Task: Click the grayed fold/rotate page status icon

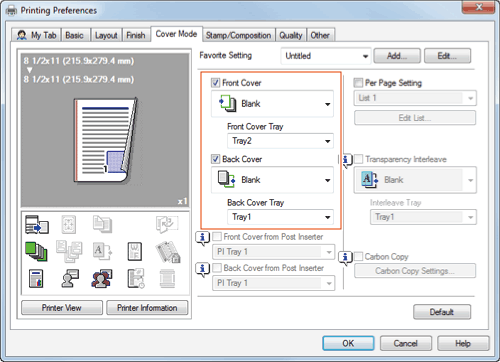Action: (167, 224)
